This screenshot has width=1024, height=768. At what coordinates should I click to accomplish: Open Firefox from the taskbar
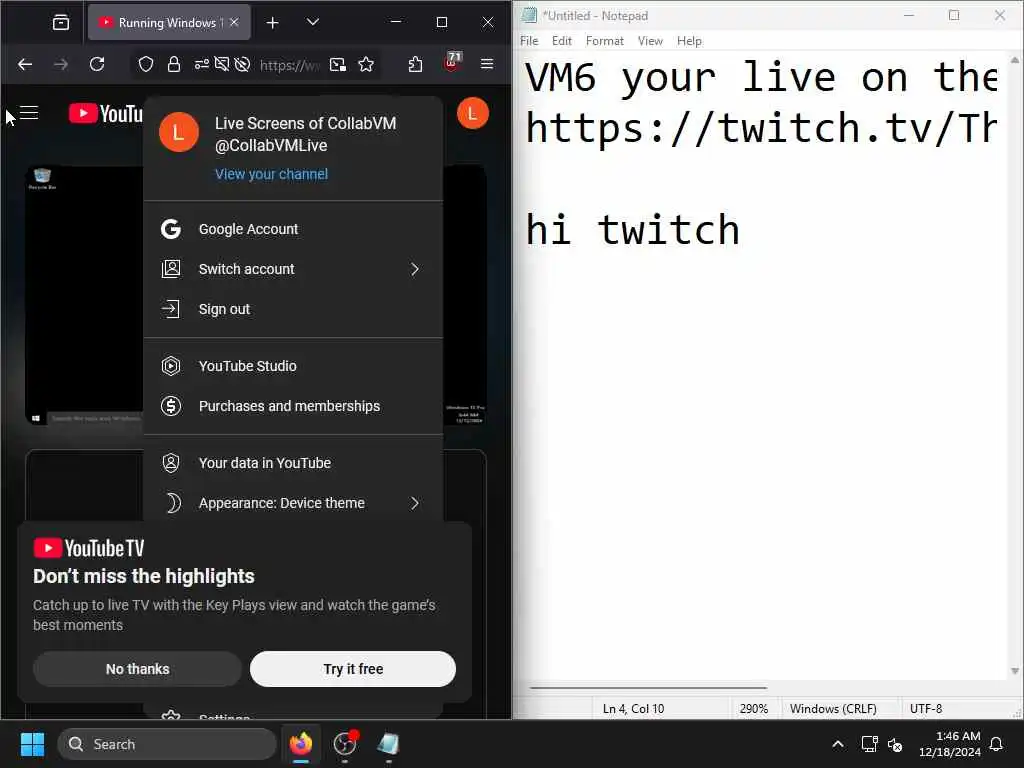tap(301, 744)
